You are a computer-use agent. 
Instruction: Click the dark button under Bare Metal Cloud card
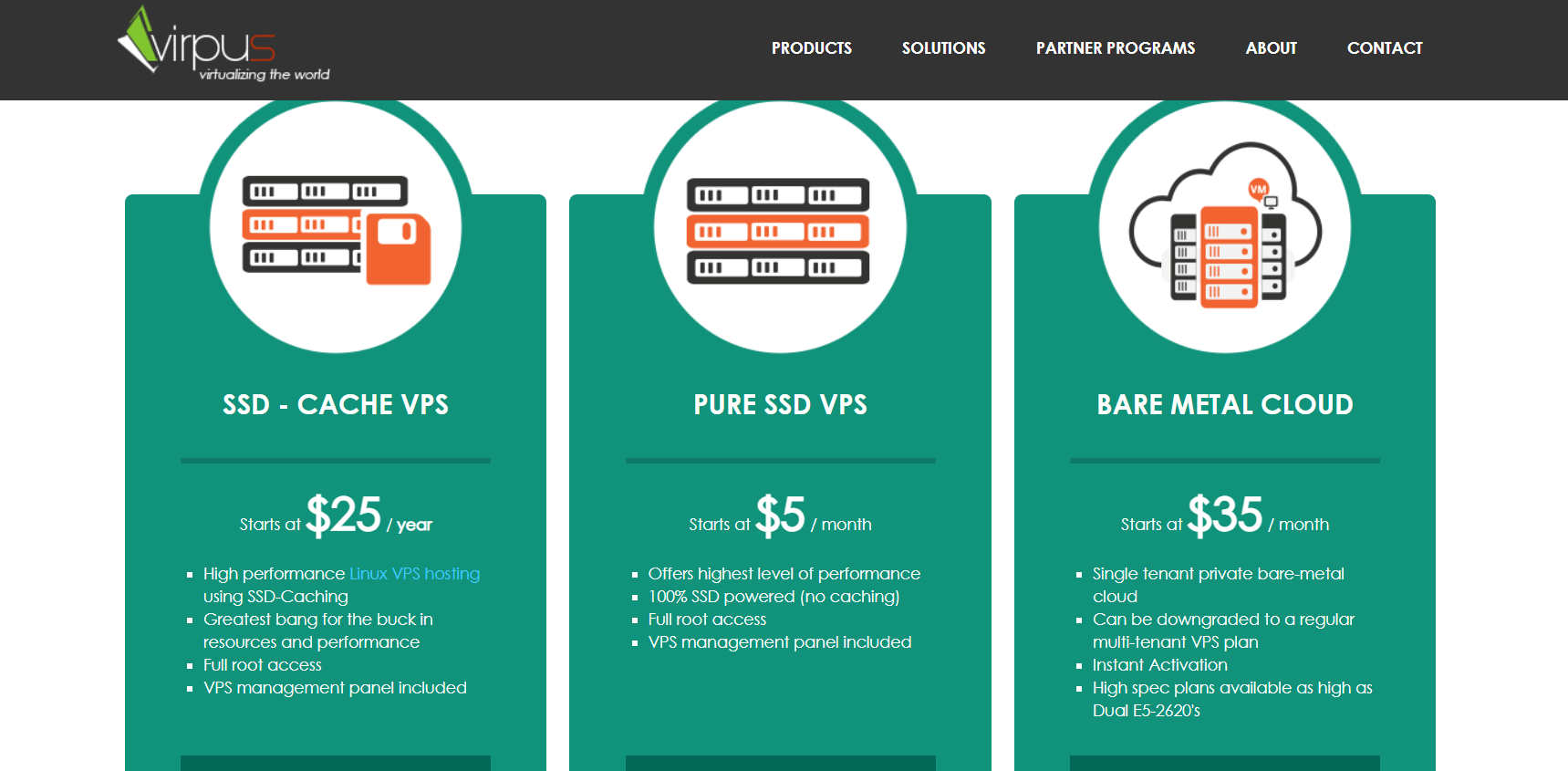[1224, 763]
